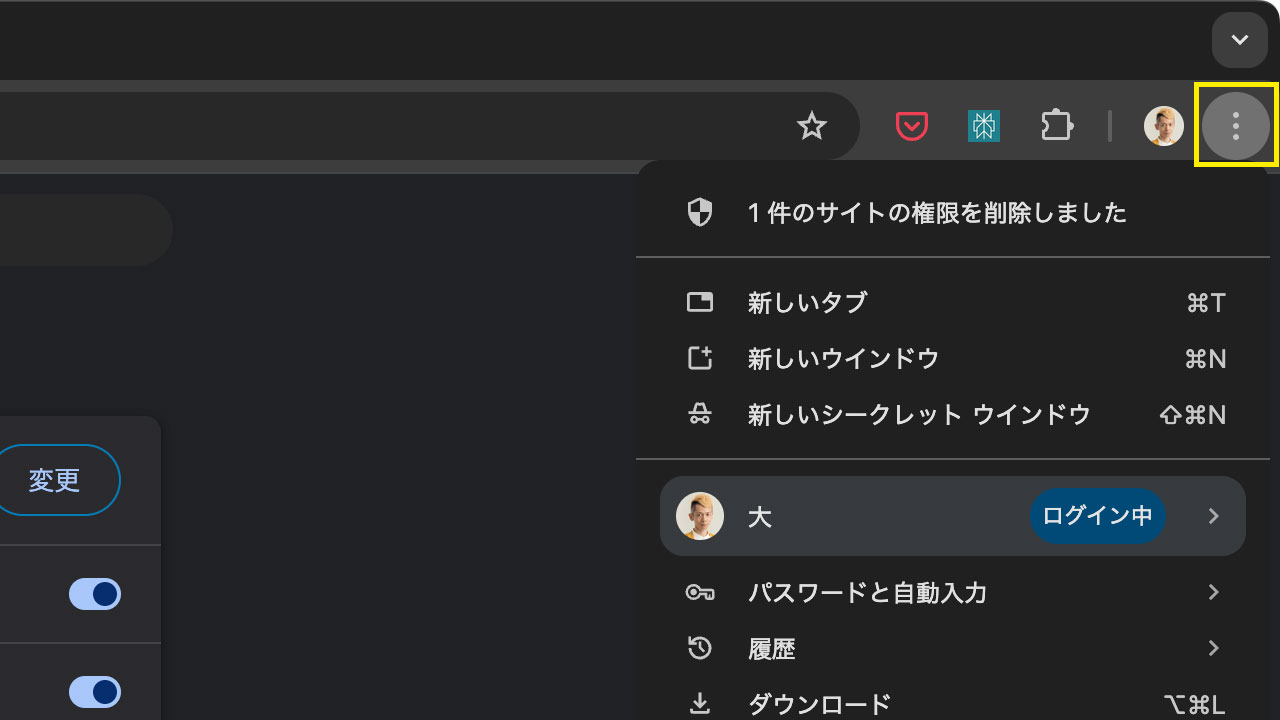Turn off the upper blue toggle switch
The width and height of the screenshot is (1280, 720).
pos(95,594)
